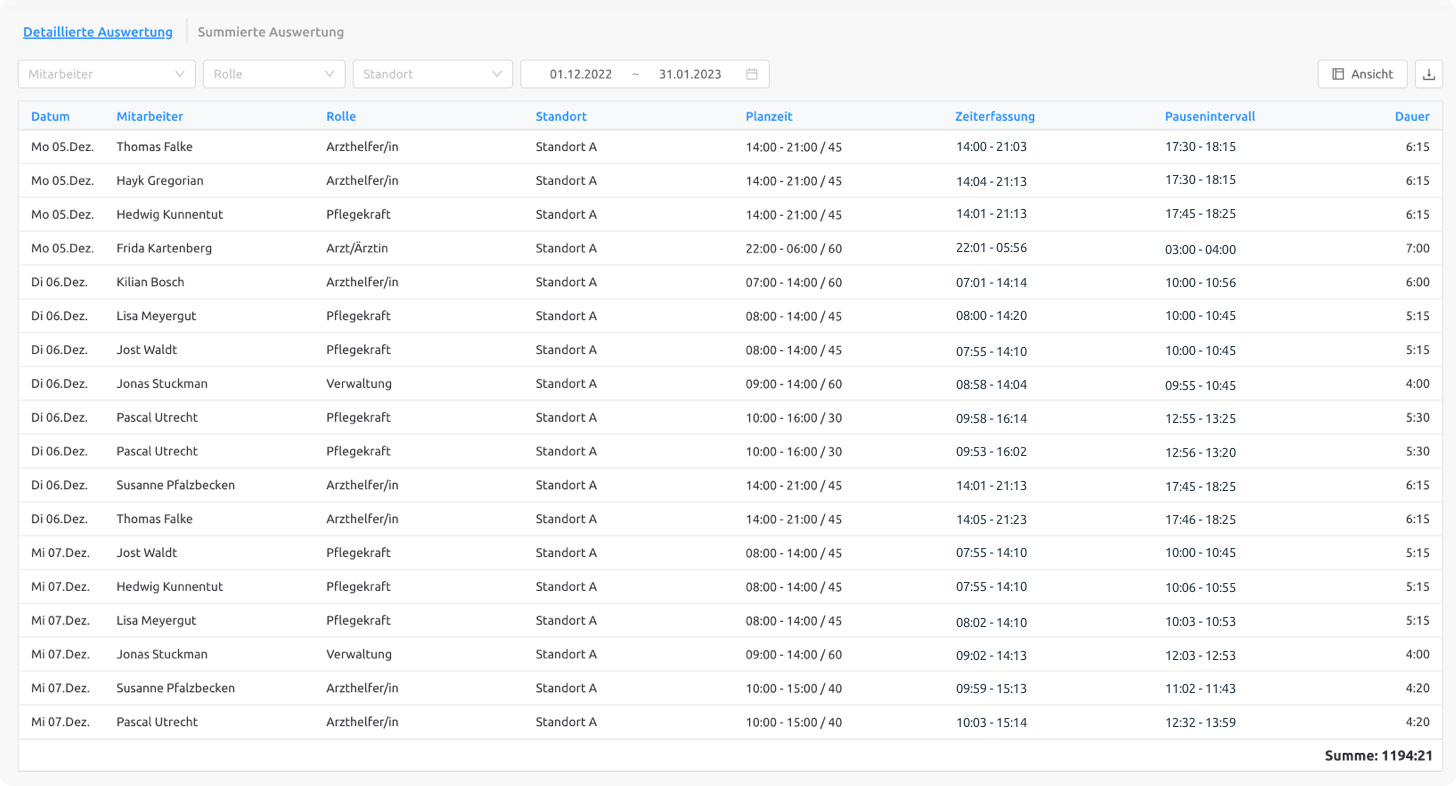Click the 10:00 - 10:56 Pausenintervall cell

click(x=1200, y=283)
